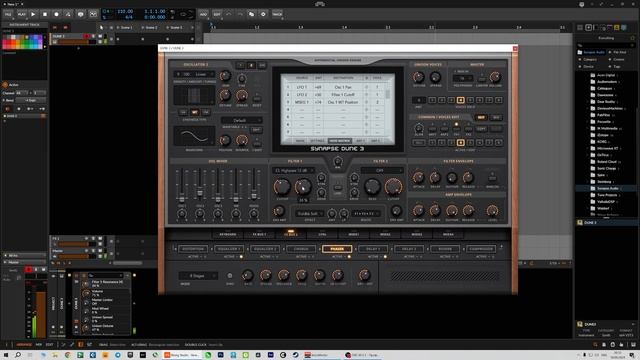Expand the Synapse Audio folder in browser
Viewport: 640px width, 360px height.
pos(608,189)
